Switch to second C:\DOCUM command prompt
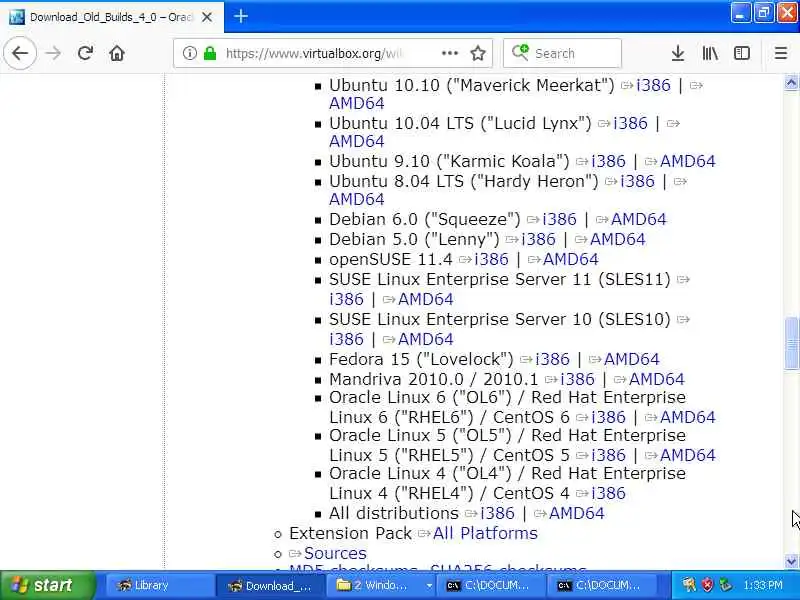 (601, 586)
